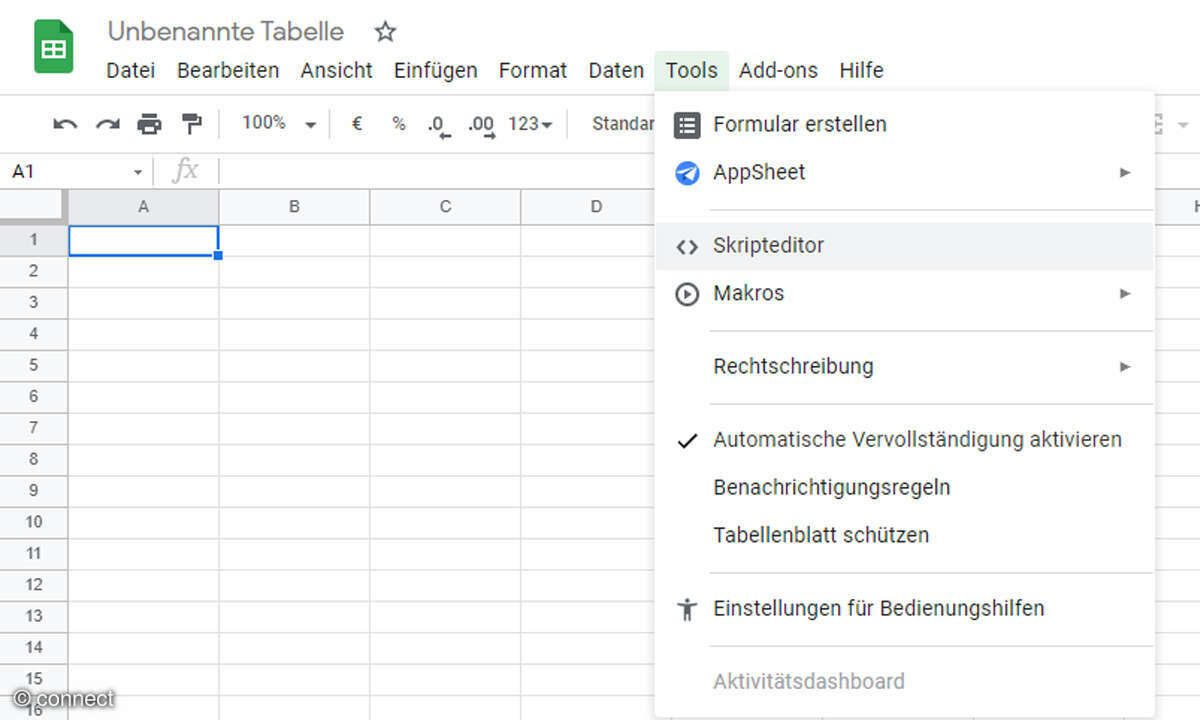Select column C header

[445, 207]
